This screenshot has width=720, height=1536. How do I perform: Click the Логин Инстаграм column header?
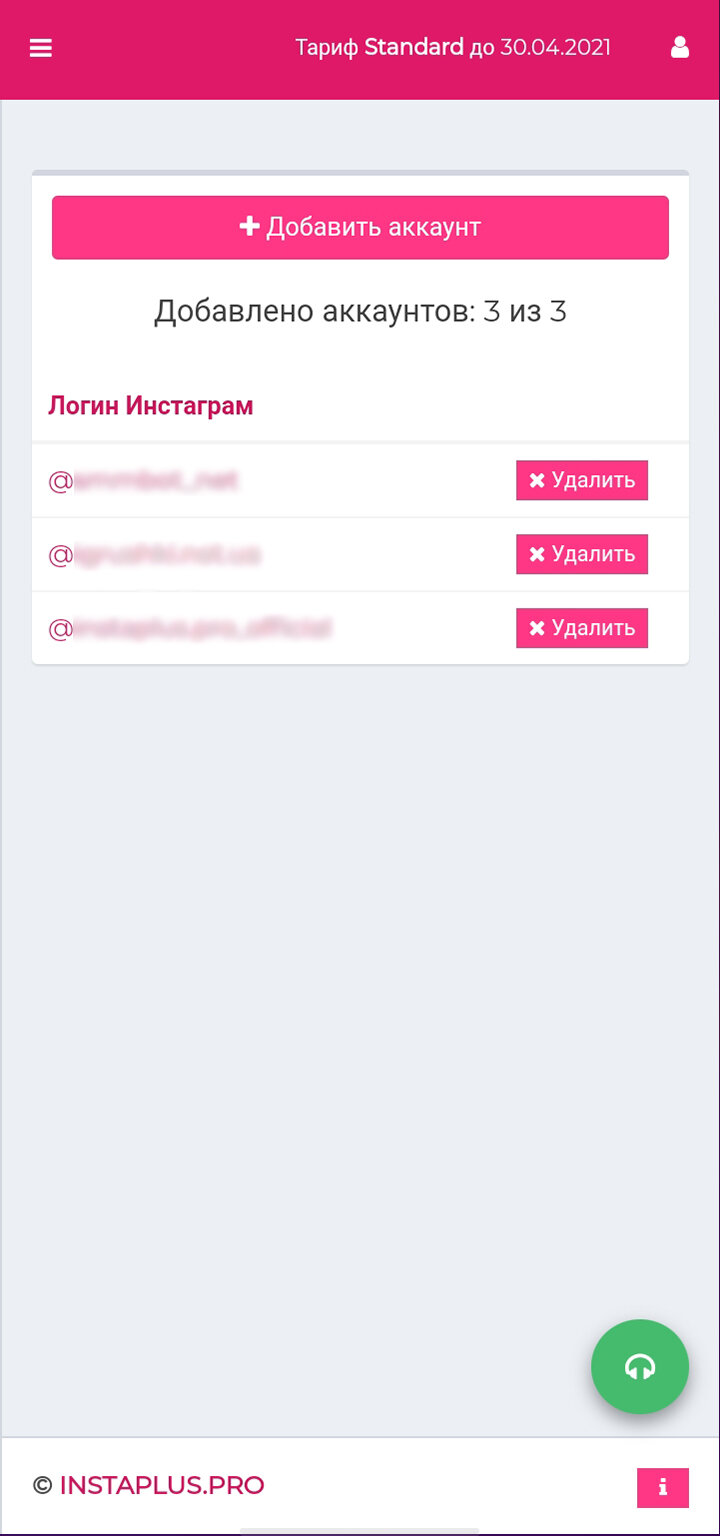pyautogui.click(x=151, y=406)
